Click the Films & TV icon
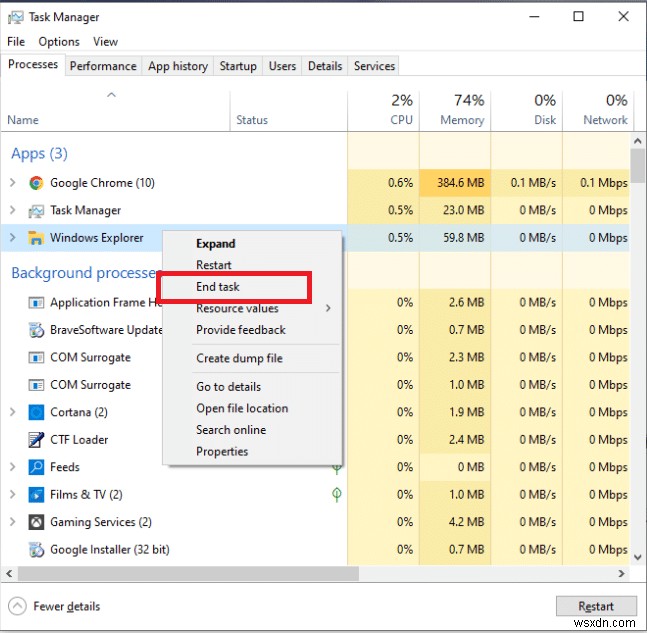Screen dimensions: 647x633 [36, 495]
